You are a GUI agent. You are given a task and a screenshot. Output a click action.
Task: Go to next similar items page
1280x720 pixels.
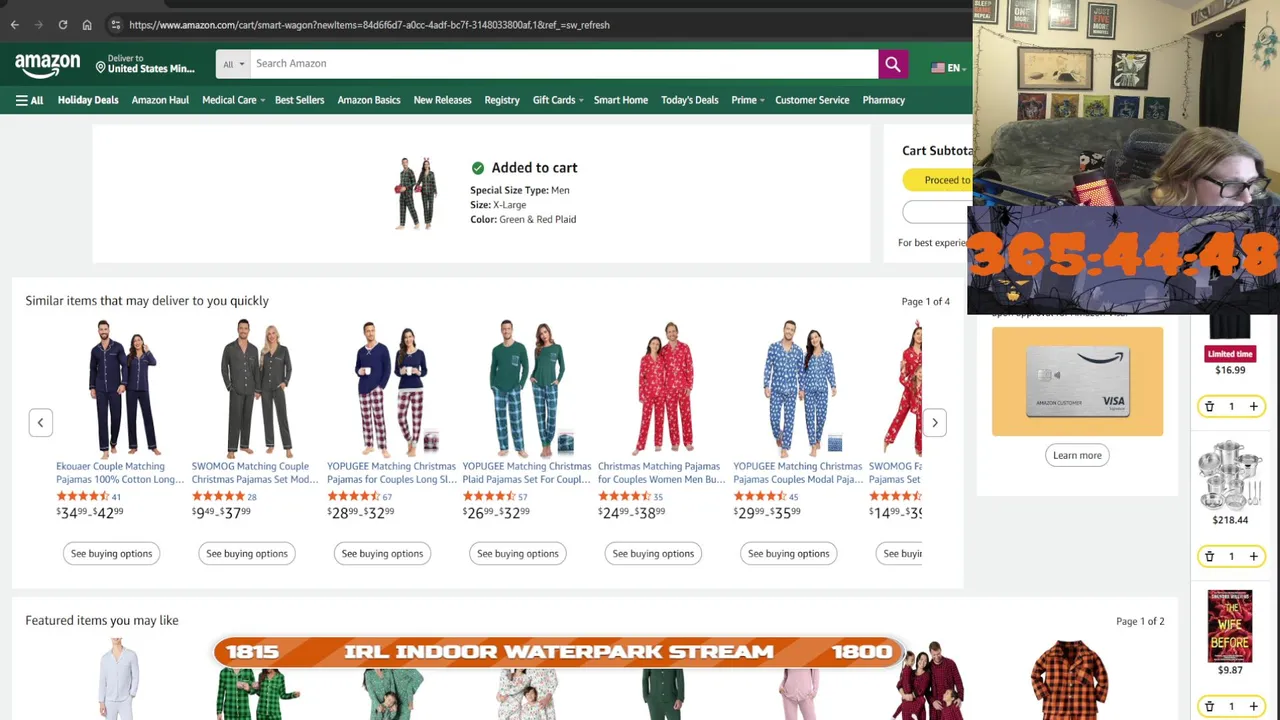935,422
